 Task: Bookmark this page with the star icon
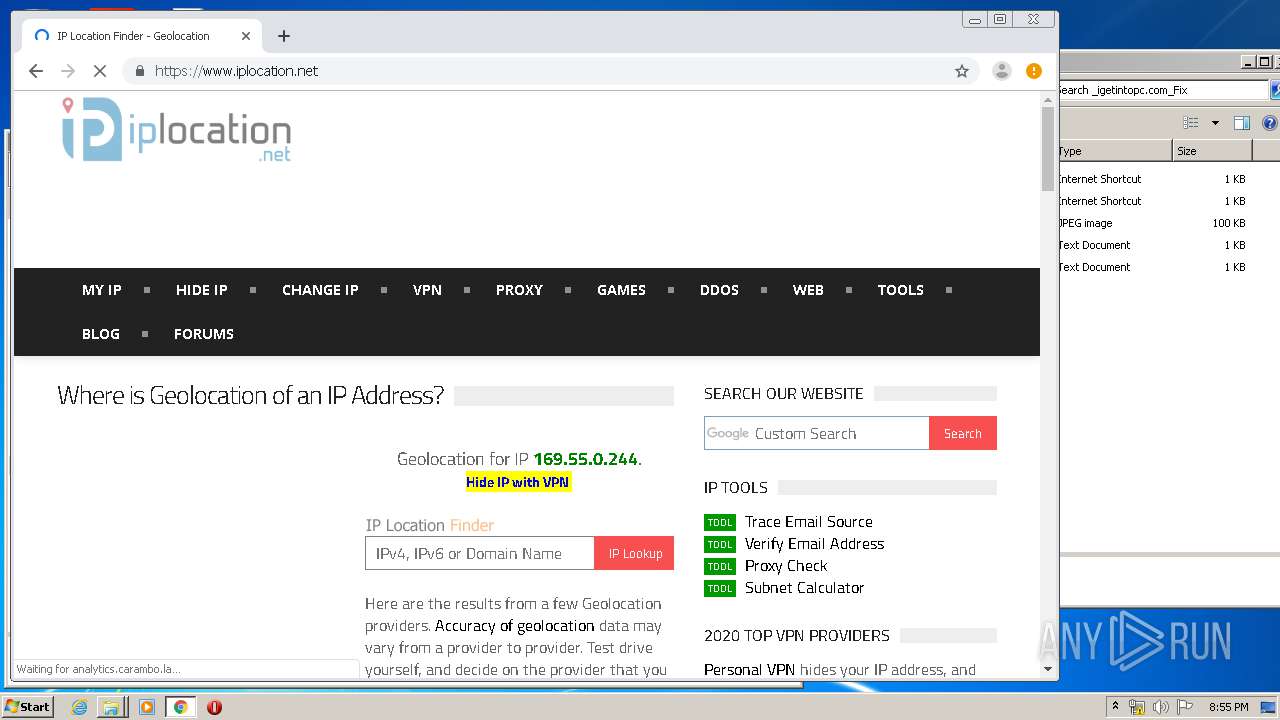click(962, 71)
